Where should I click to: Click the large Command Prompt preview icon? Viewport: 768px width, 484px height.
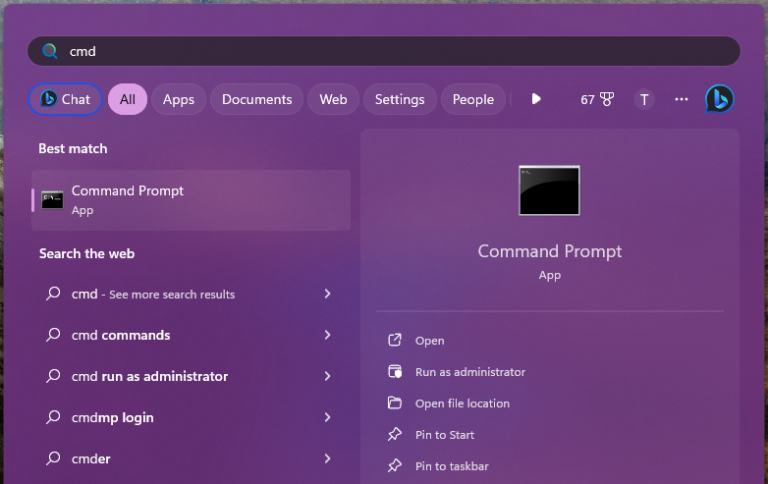[549, 191]
